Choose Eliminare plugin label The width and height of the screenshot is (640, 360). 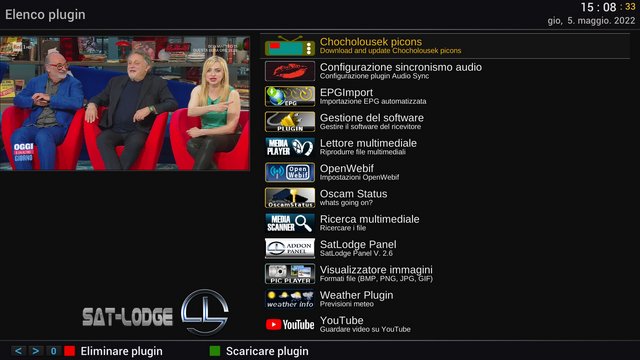point(121,351)
